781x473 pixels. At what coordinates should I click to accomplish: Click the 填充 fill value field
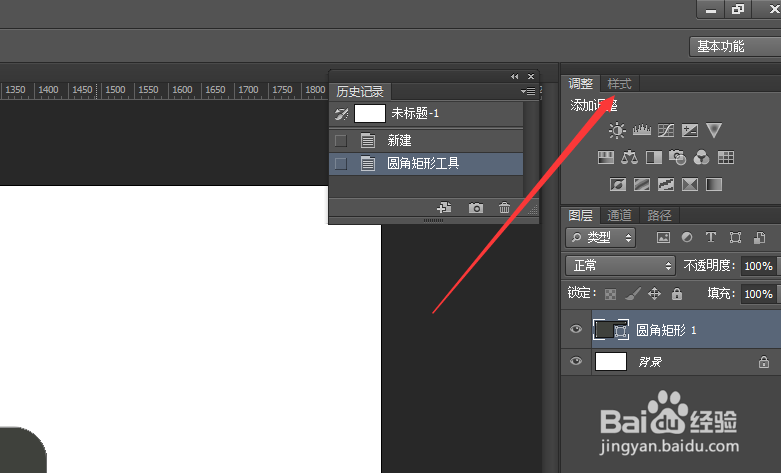click(758, 294)
